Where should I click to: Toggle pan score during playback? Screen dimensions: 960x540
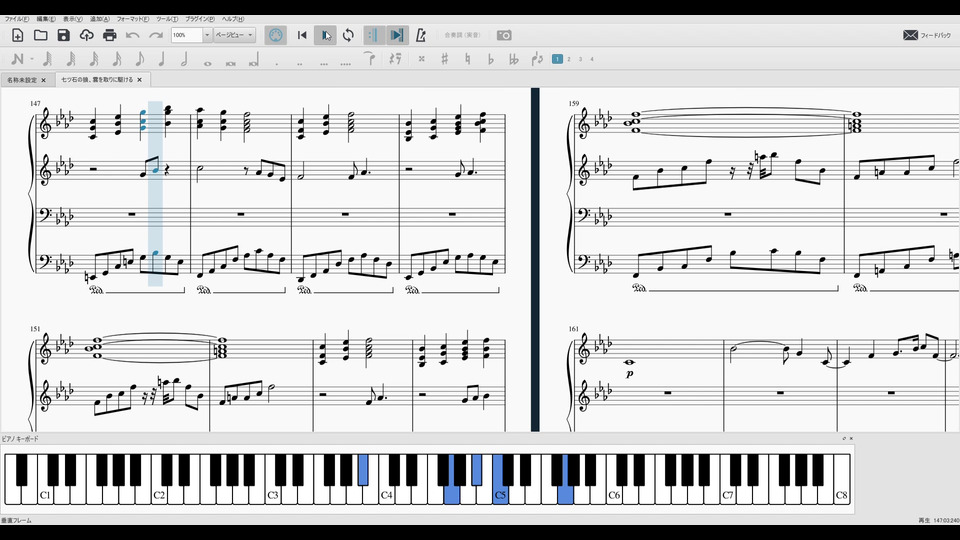click(397, 35)
